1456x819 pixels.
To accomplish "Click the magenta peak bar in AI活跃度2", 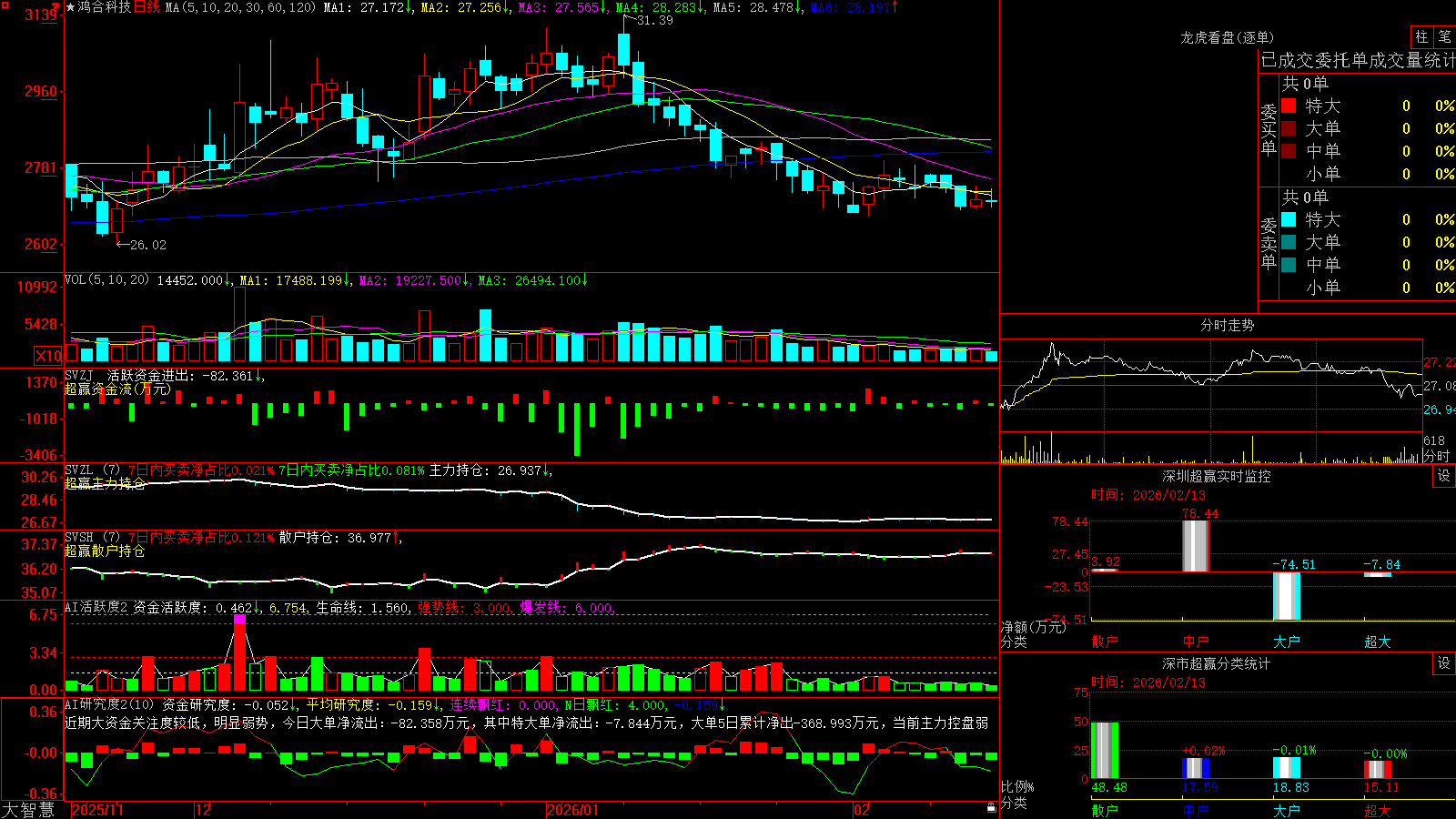I will pos(239,620).
